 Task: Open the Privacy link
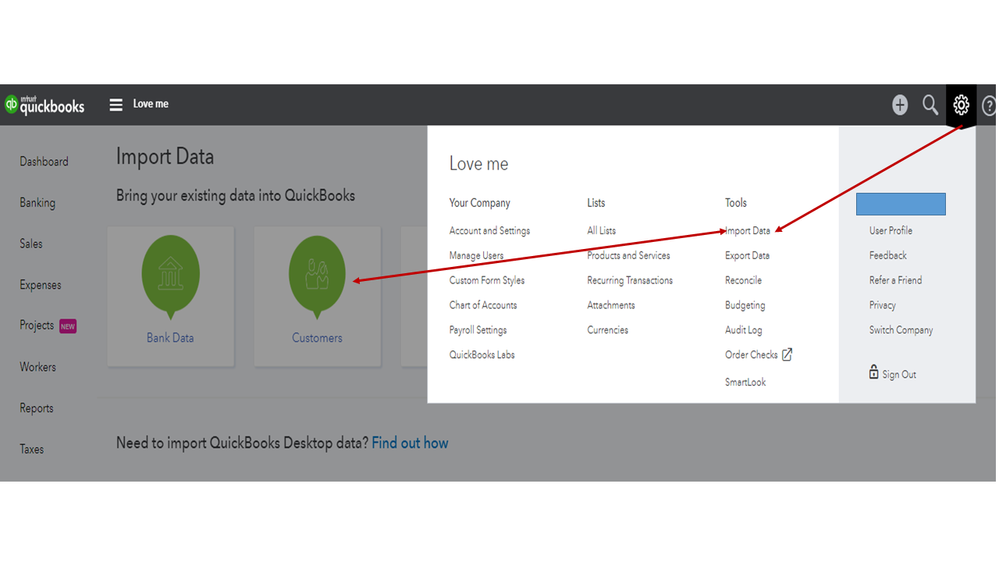coord(882,305)
